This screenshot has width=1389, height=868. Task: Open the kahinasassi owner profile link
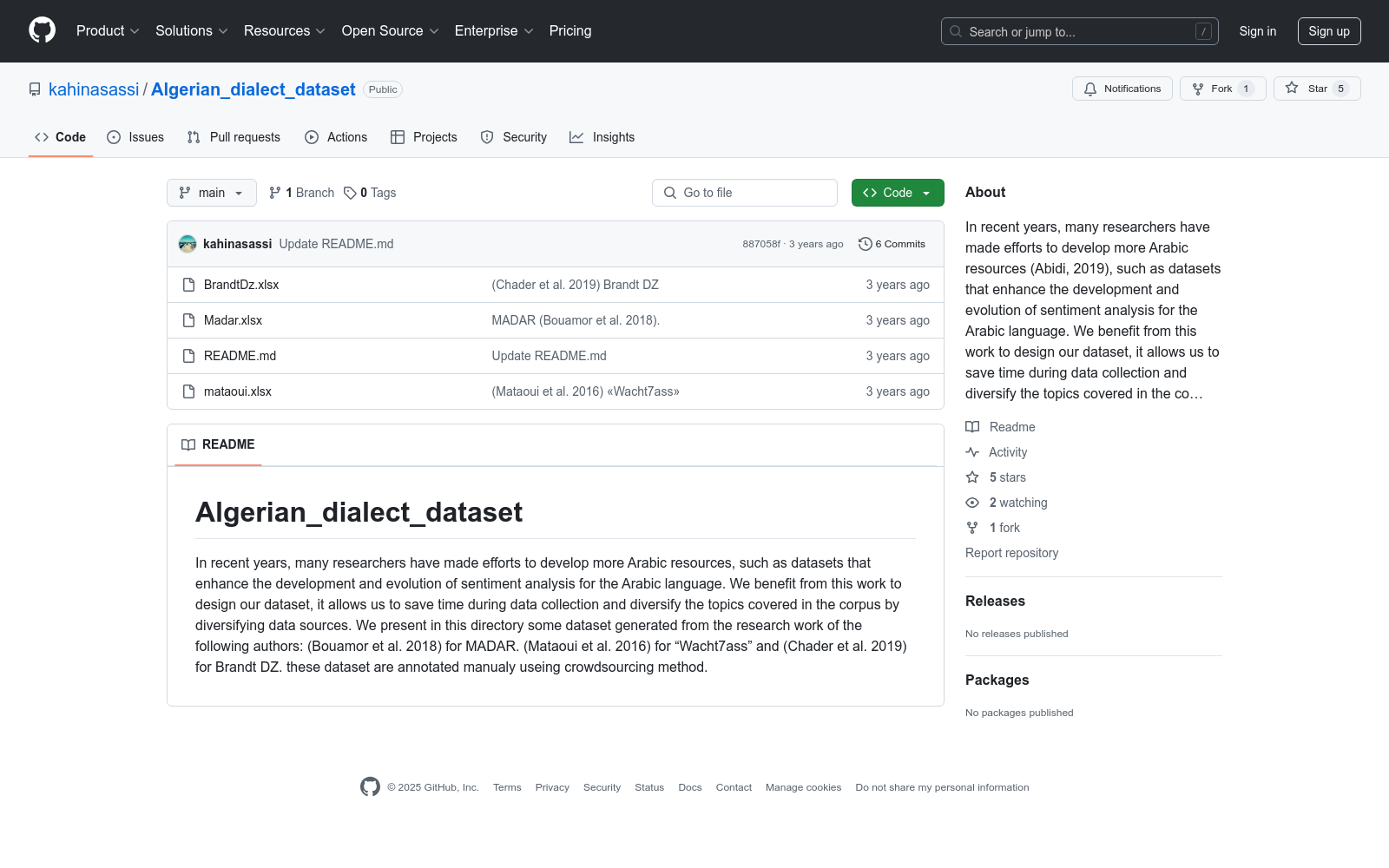click(x=94, y=89)
